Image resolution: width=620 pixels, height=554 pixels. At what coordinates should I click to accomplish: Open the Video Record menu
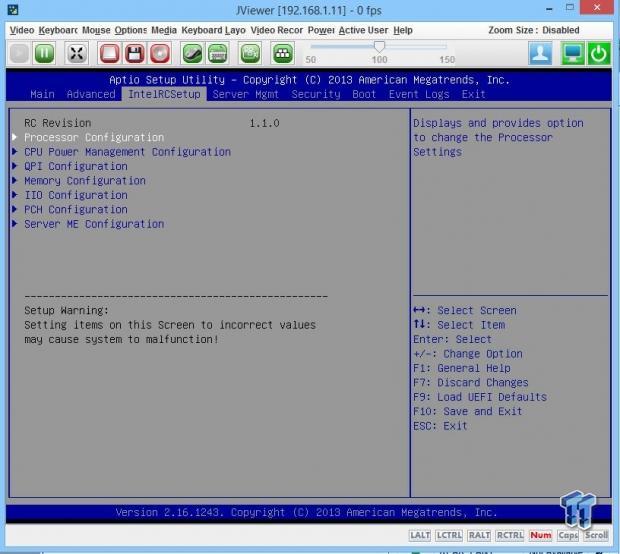tap(276, 30)
